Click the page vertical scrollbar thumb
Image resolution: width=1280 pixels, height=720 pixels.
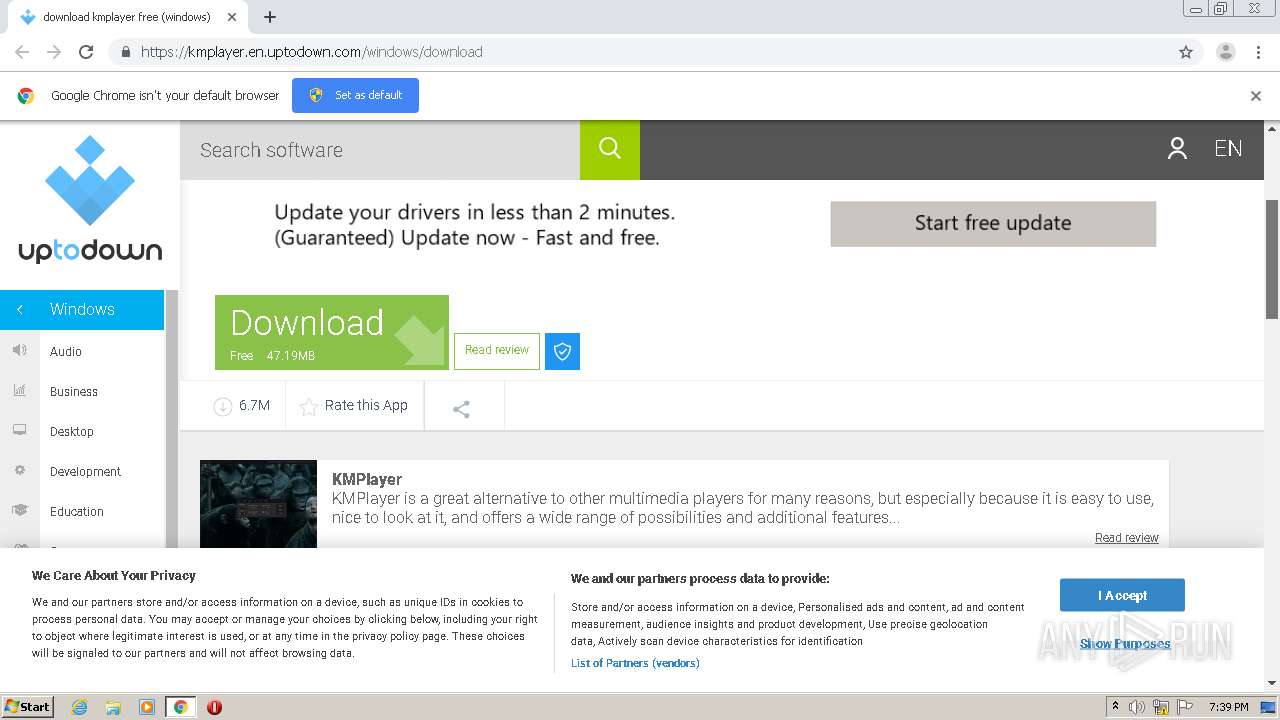point(1272,260)
